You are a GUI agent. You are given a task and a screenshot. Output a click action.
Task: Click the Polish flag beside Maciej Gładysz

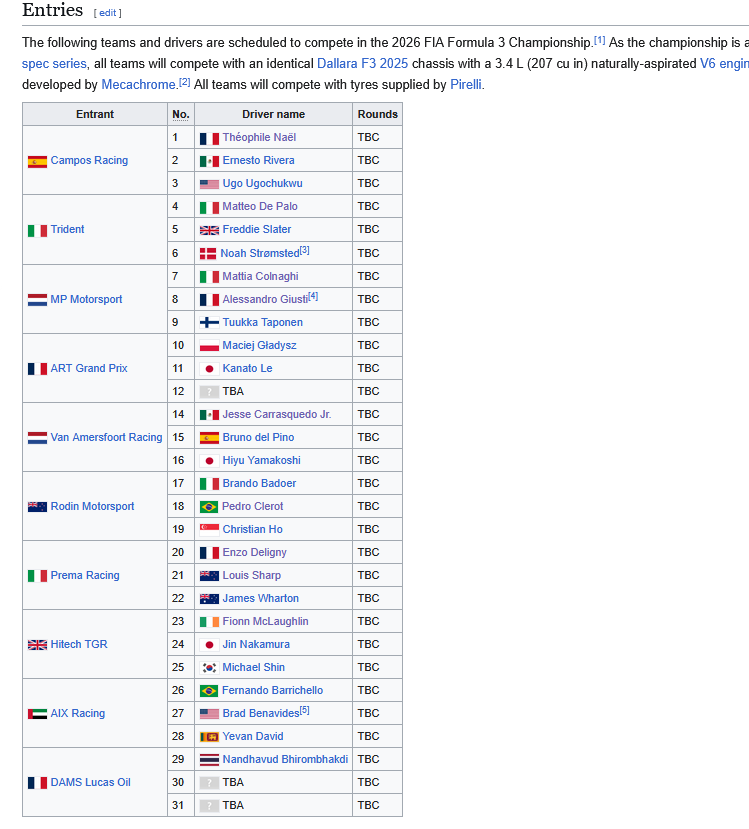click(209, 346)
